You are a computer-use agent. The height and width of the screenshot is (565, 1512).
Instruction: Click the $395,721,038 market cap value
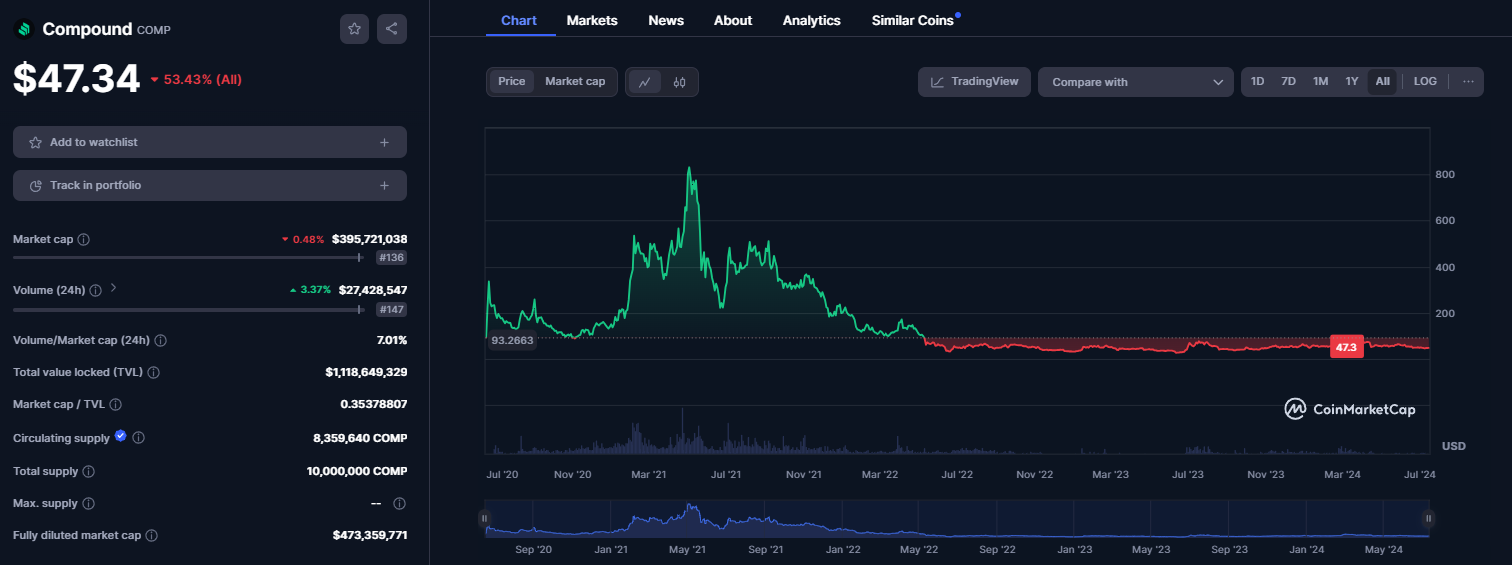pos(369,240)
